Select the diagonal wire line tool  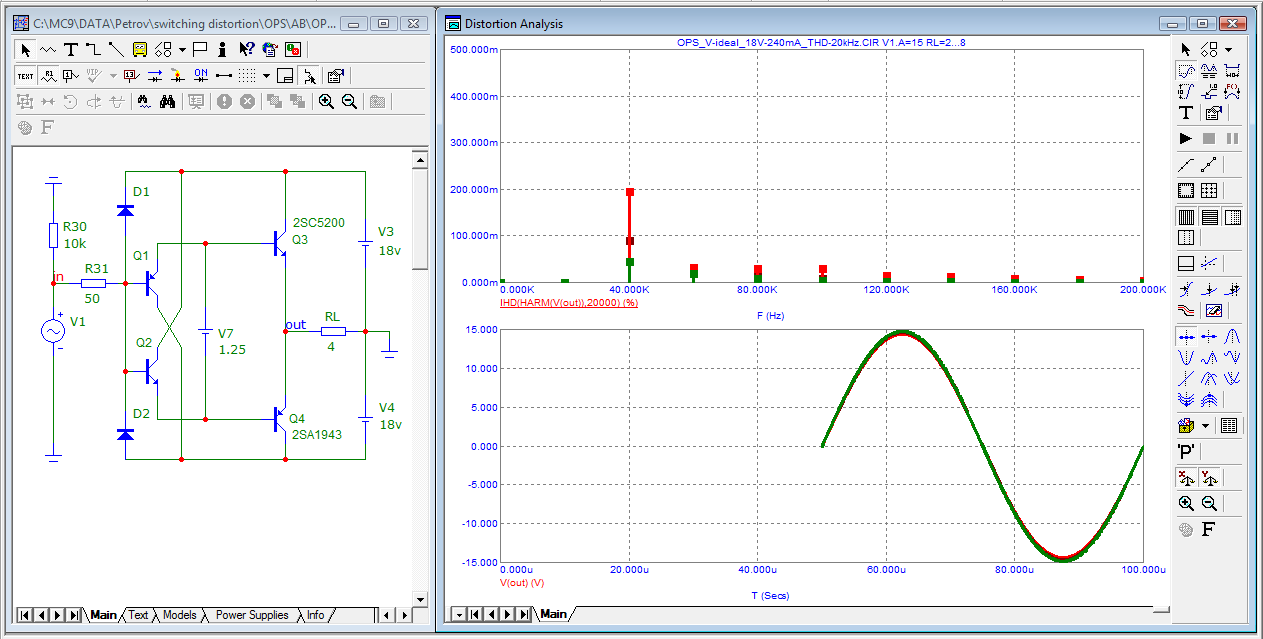116,49
